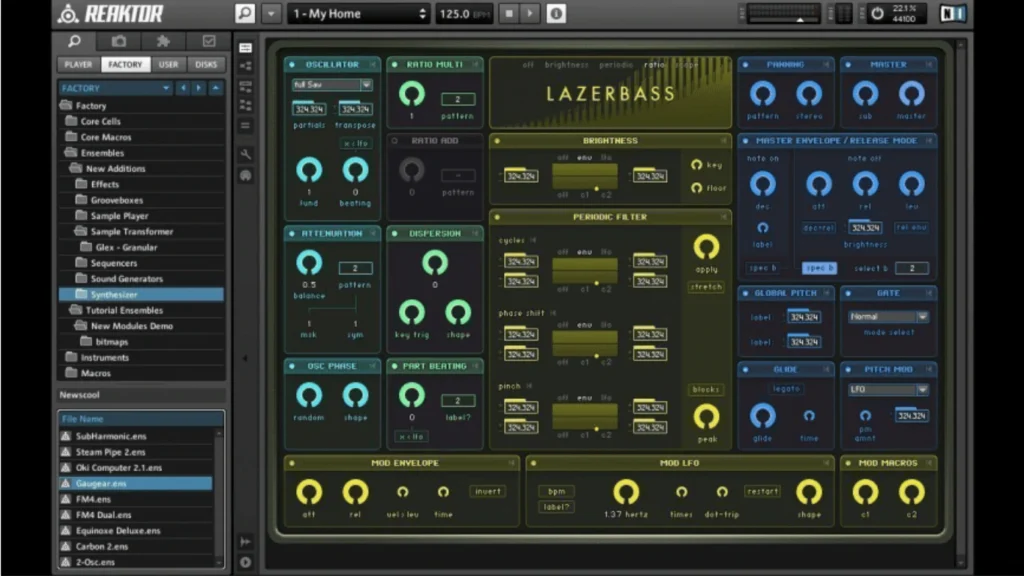The image size is (1024, 576).
Task: Open the Normal mode select dropdown in Gate
Action: point(887,317)
